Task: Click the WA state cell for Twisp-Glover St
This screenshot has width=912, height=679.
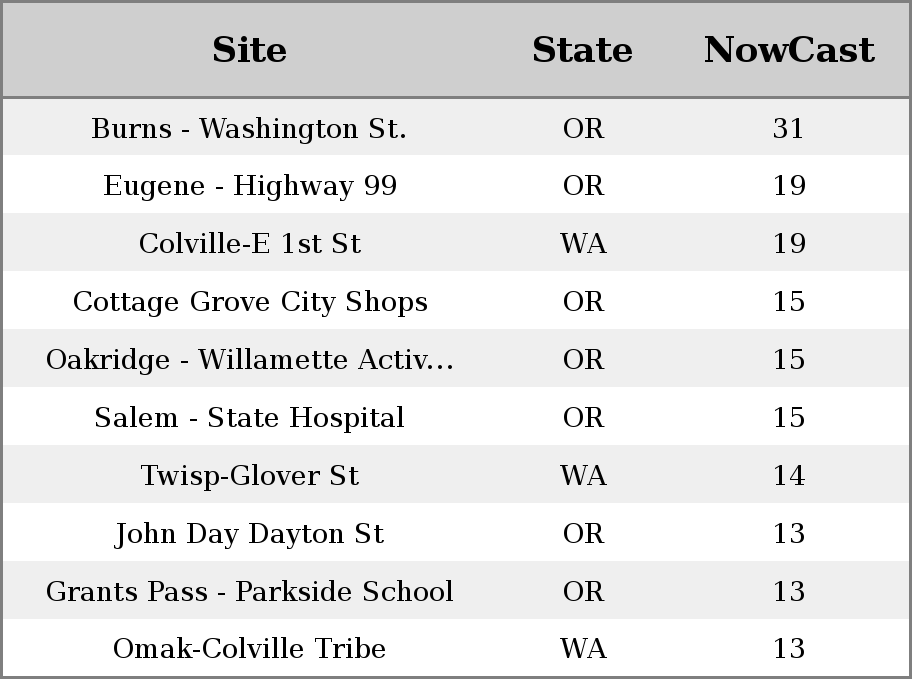Action: point(583,475)
